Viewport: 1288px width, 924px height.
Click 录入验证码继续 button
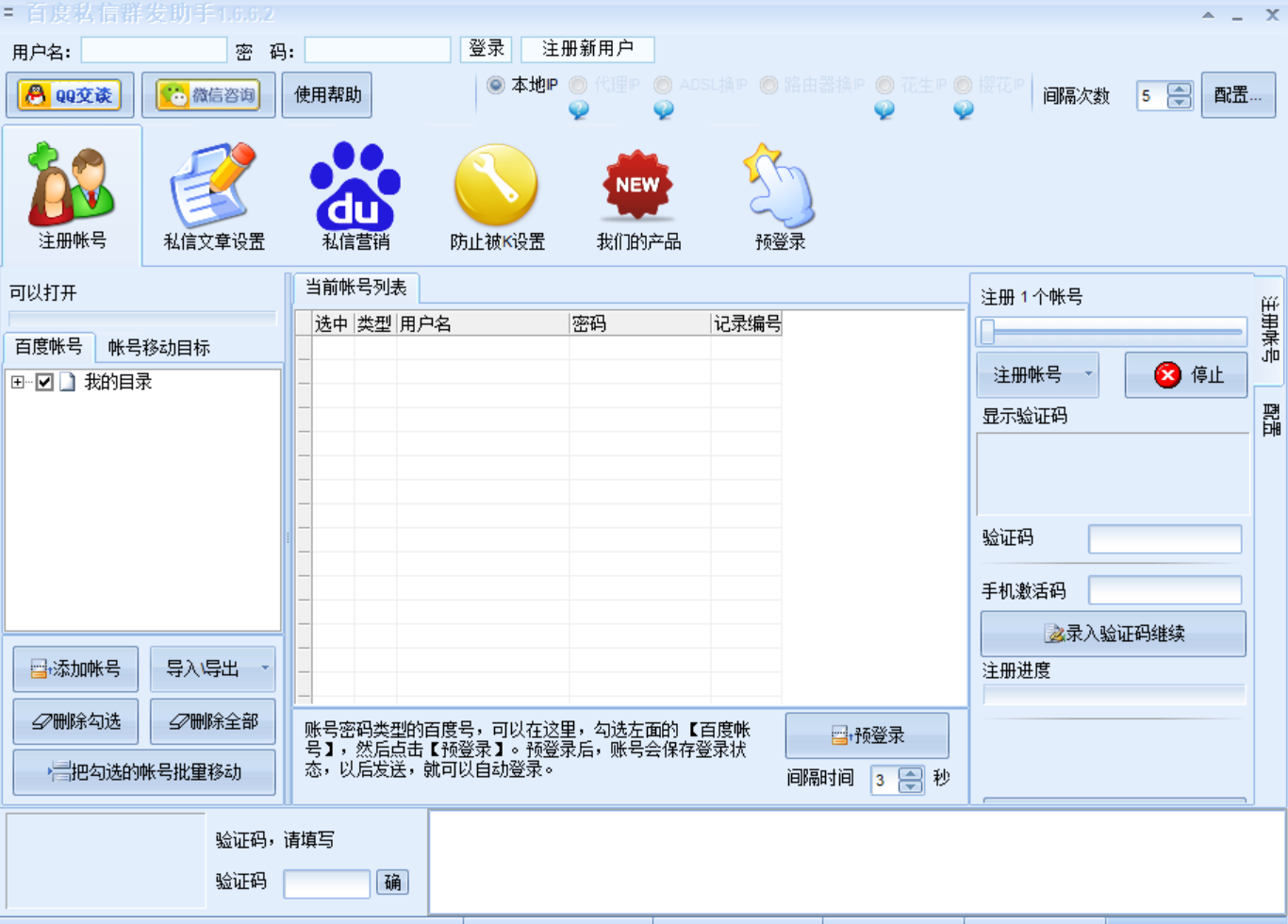(x=1114, y=634)
